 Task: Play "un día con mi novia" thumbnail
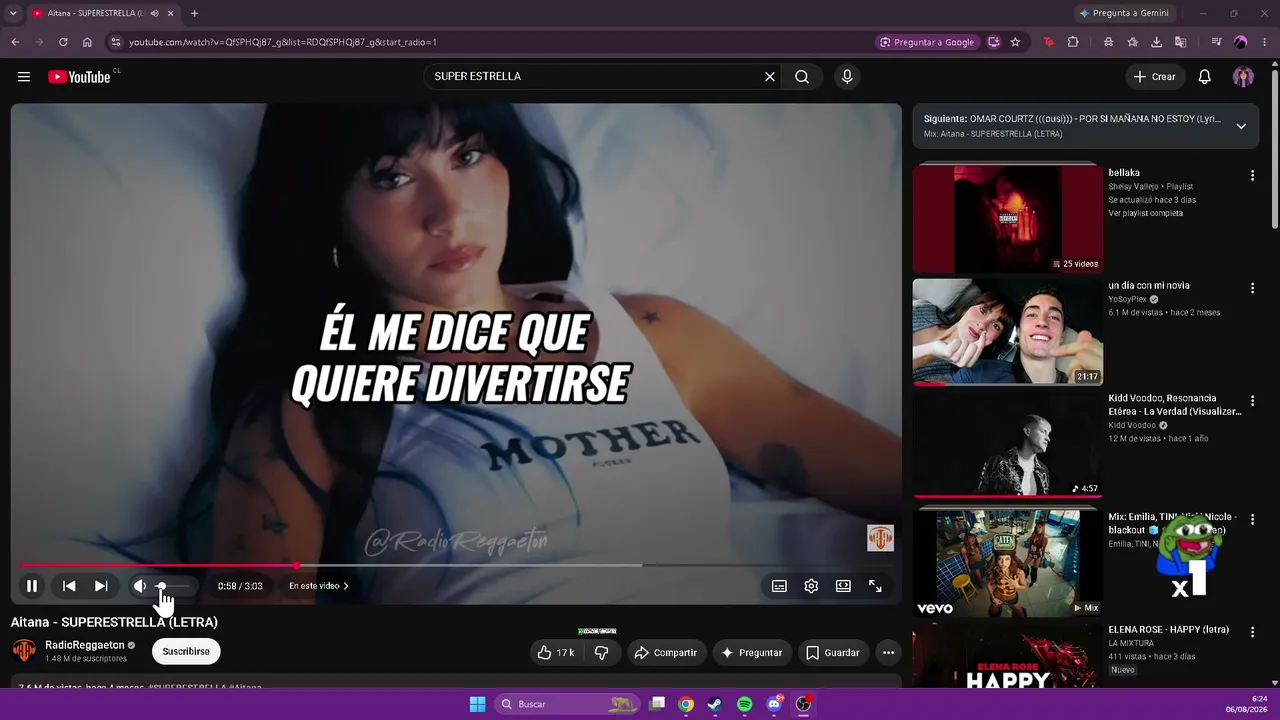click(x=1008, y=332)
